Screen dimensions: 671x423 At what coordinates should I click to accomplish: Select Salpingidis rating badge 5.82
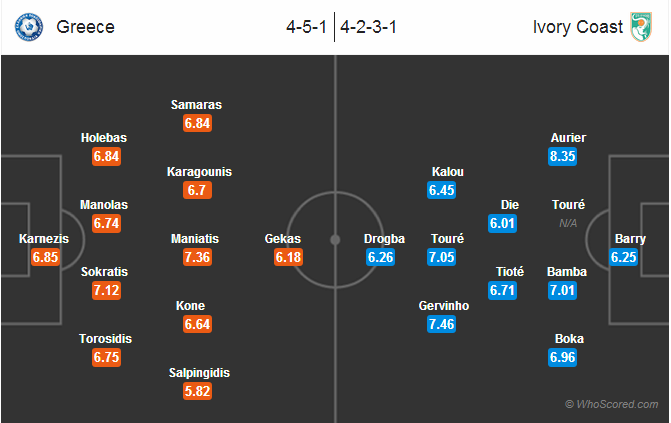197,391
